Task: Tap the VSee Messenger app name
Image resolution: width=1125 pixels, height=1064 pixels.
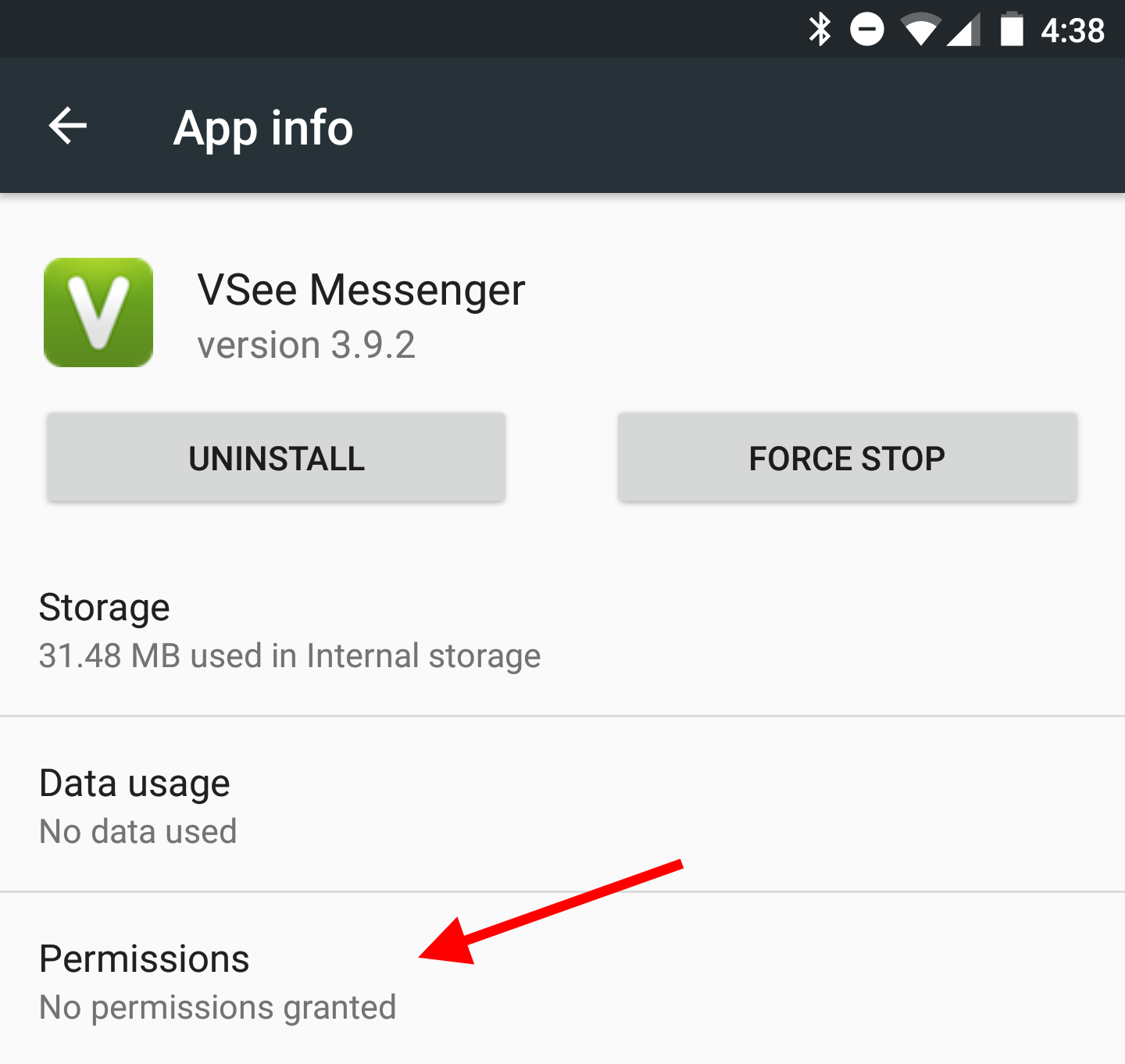Action: tap(361, 291)
